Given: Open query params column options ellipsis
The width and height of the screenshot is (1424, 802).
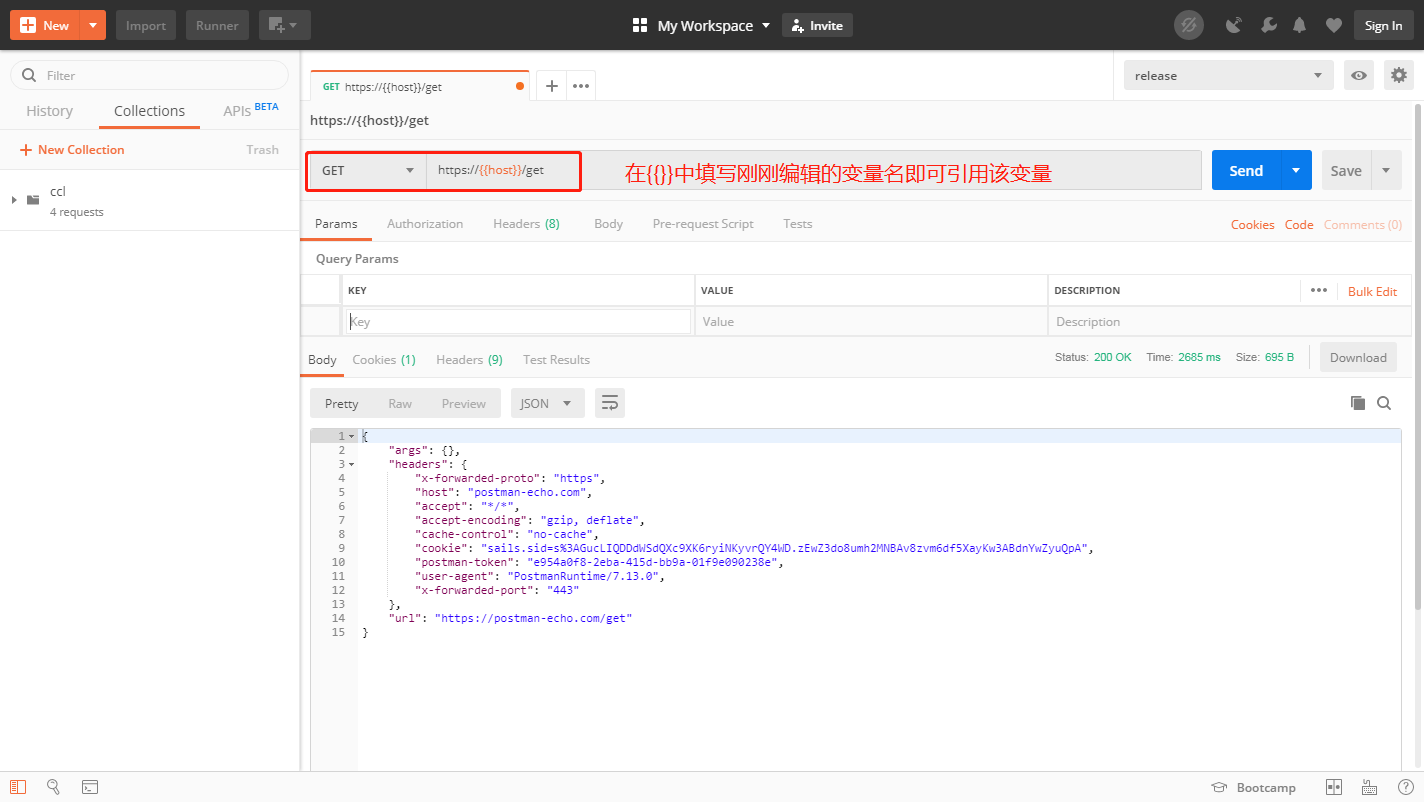Looking at the screenshot, I should click(1319, 290).
